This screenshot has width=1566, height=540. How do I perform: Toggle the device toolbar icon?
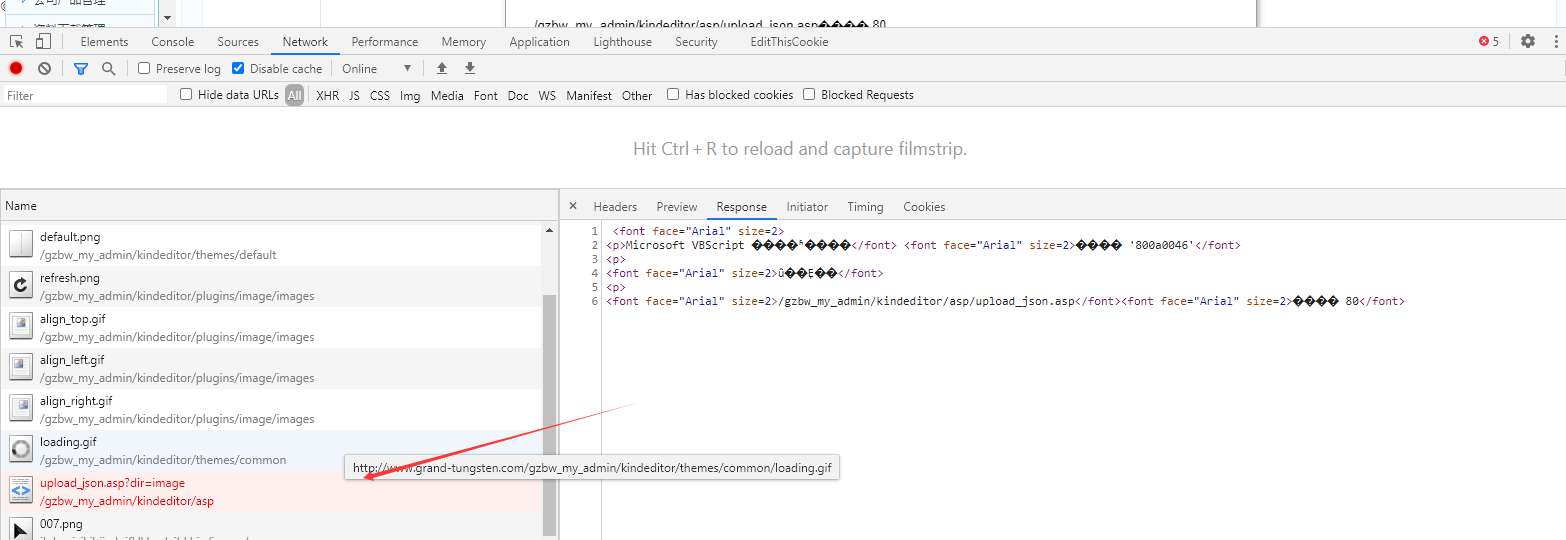click(43, 41)
